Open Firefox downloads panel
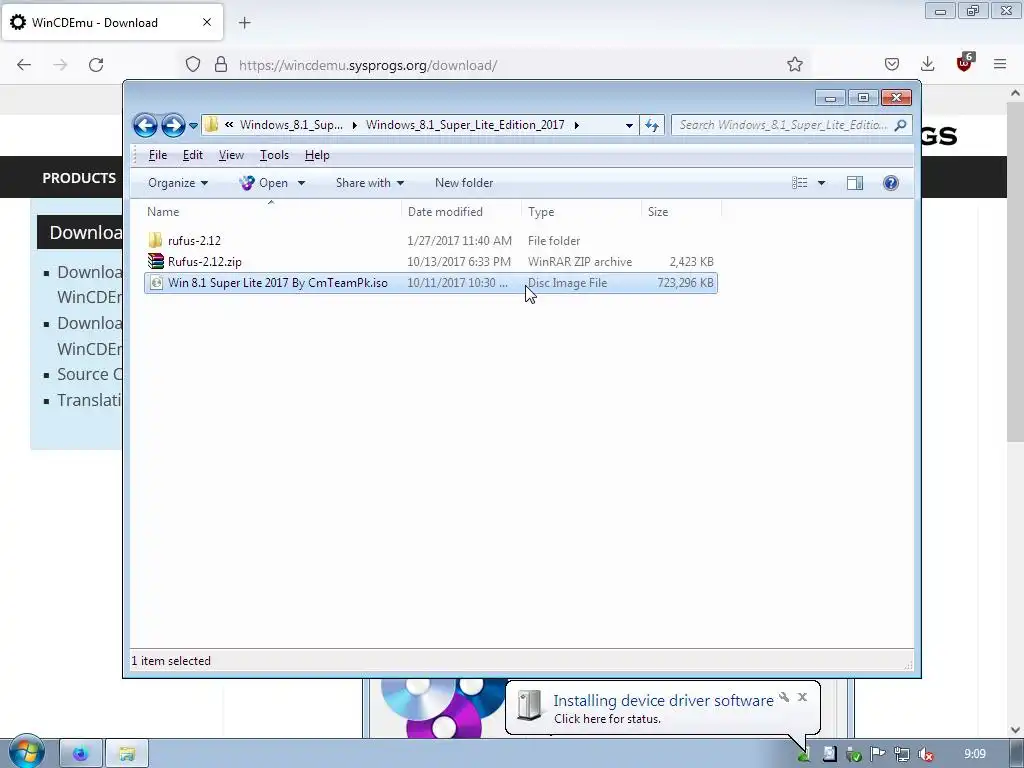 pyautogui.click(x=927, y=64)
